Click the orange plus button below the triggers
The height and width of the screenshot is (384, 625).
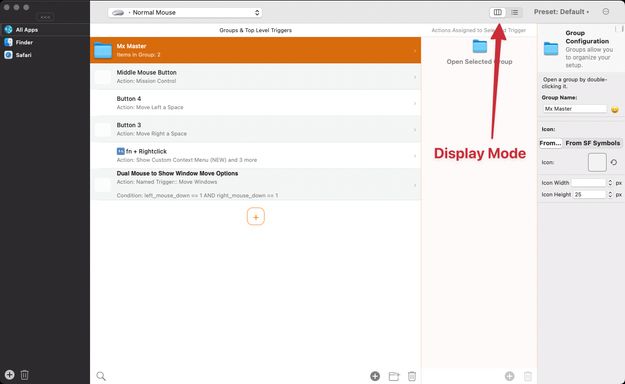[x=256, y=217]
